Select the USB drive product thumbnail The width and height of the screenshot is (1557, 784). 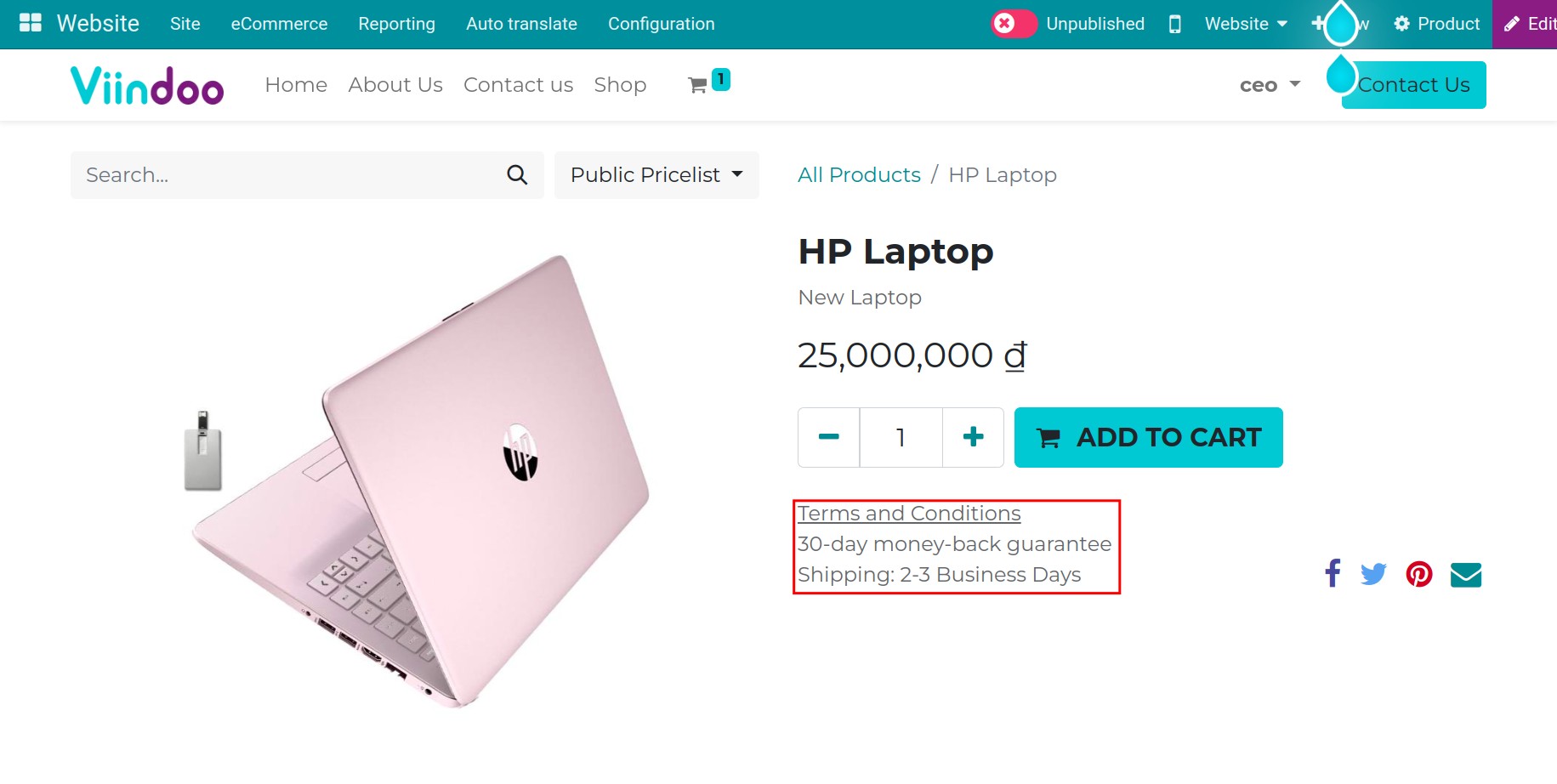point(203,451)
